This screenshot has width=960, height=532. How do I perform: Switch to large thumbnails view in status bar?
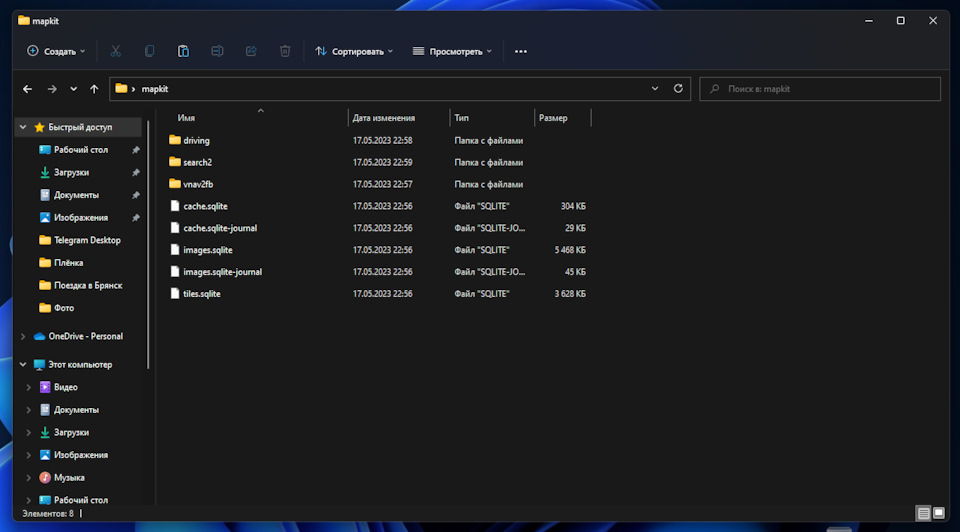click(939, 513)
